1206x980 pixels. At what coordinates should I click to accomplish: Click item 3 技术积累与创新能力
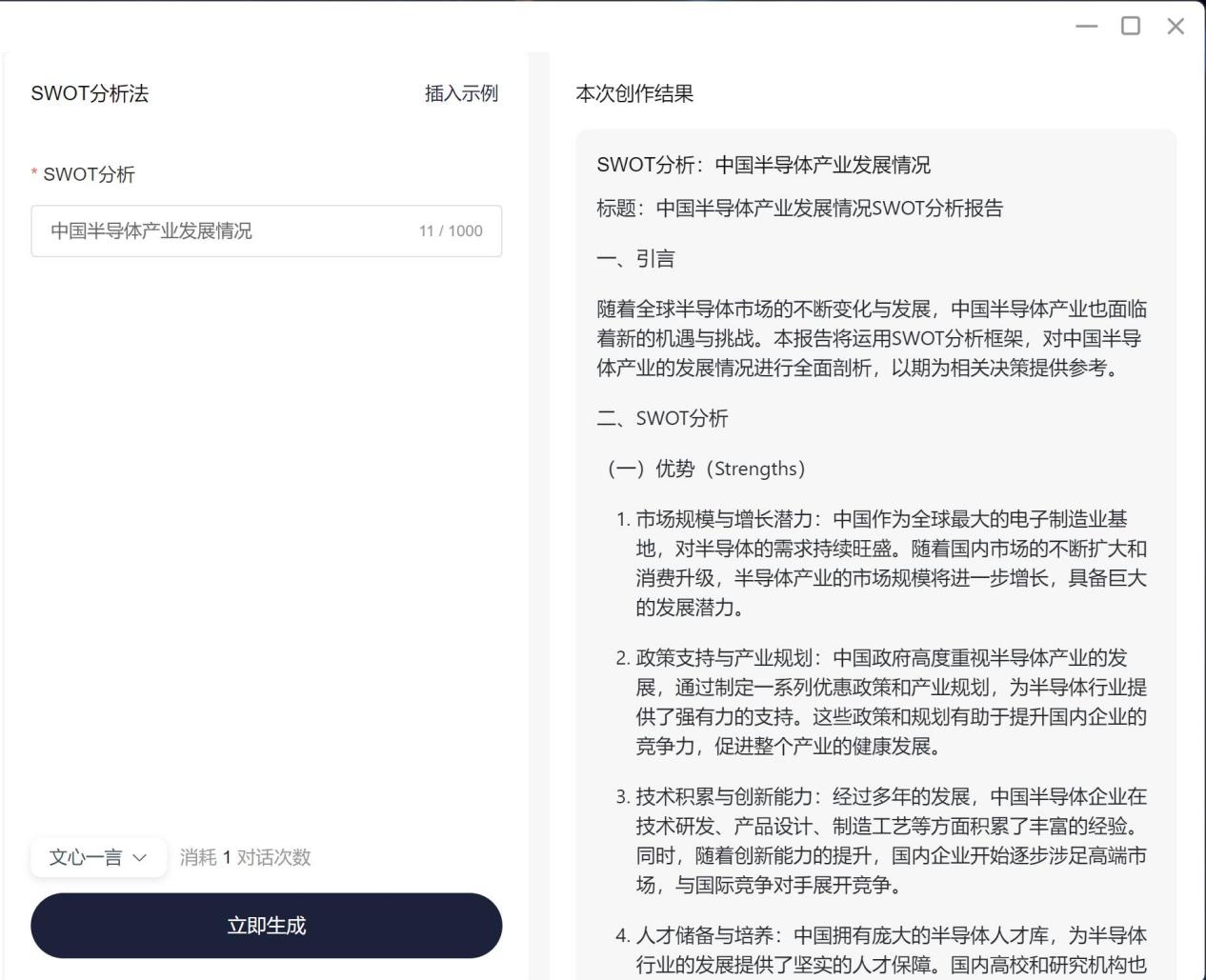[x=881, y=841]
